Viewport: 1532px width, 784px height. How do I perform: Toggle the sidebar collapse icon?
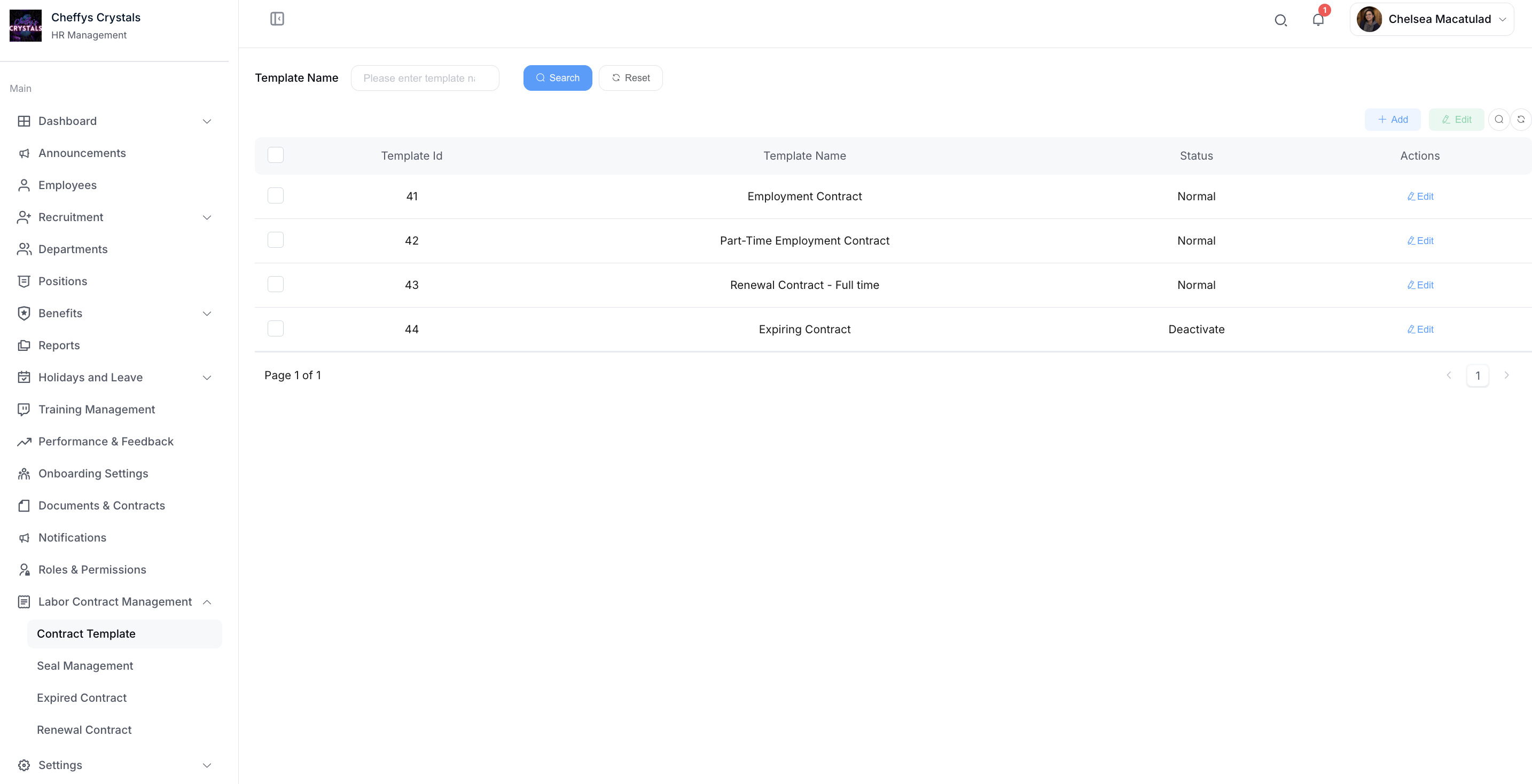click(277, 19)
